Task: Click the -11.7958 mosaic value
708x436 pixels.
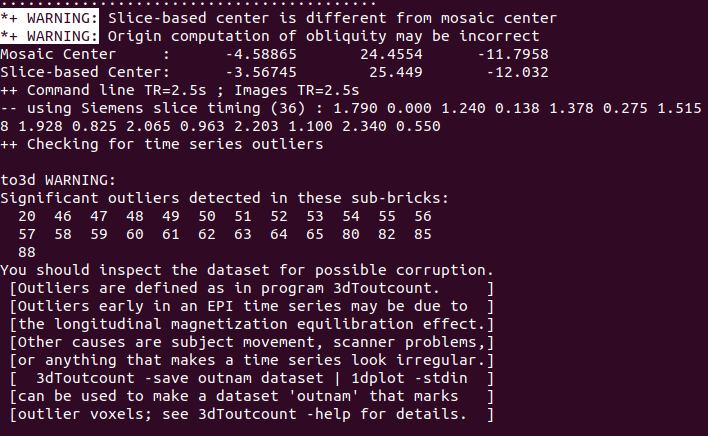Action: tap(513, 54)
